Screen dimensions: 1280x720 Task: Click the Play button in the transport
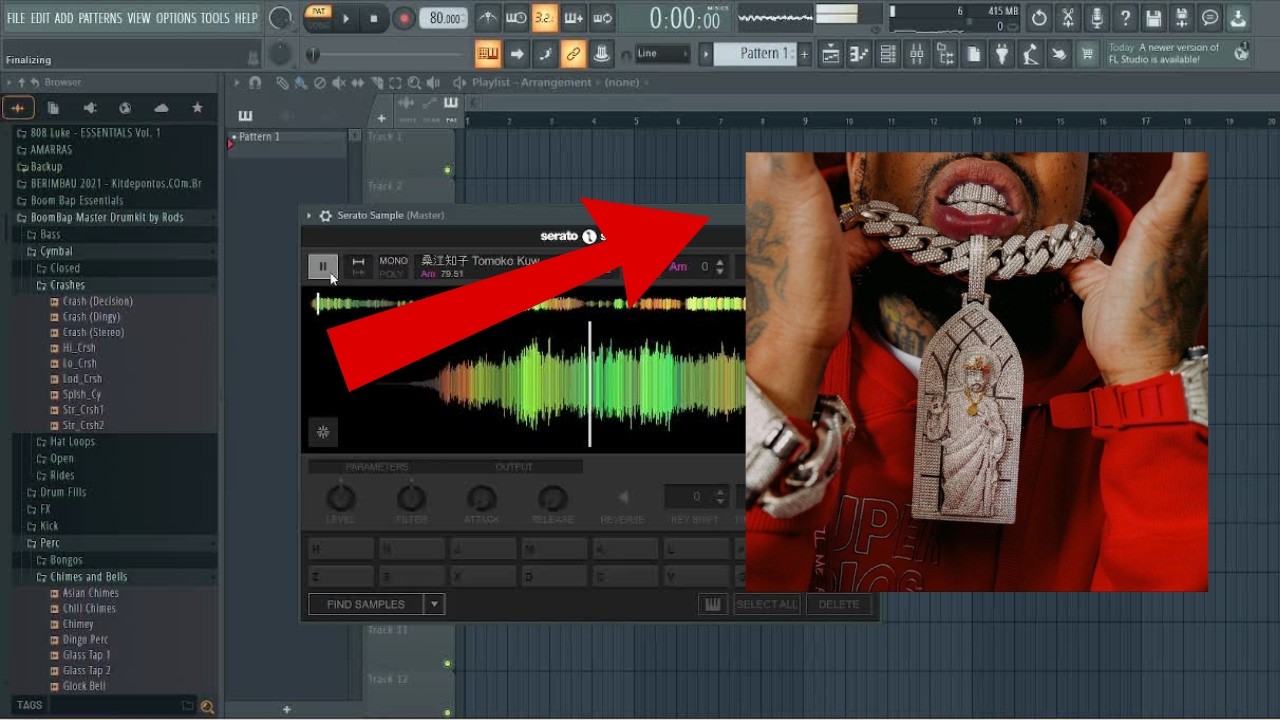pyautogui.click(x=346, y=18)
